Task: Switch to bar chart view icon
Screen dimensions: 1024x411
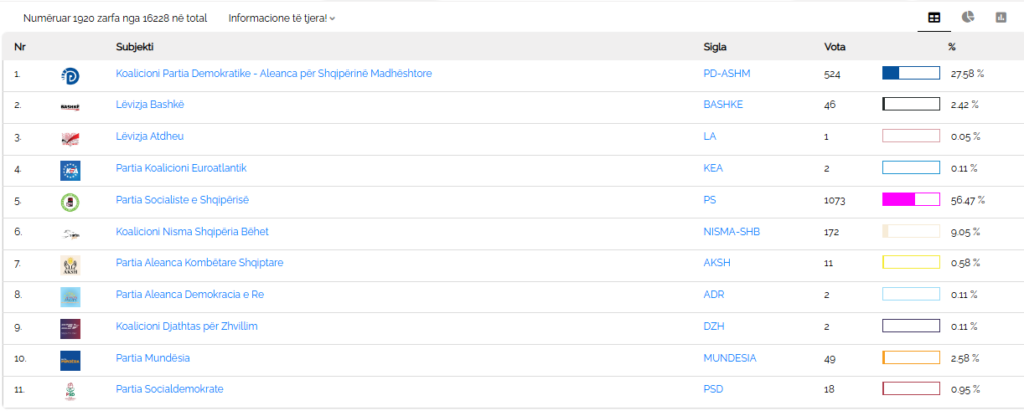Action: pos(1000,17)
